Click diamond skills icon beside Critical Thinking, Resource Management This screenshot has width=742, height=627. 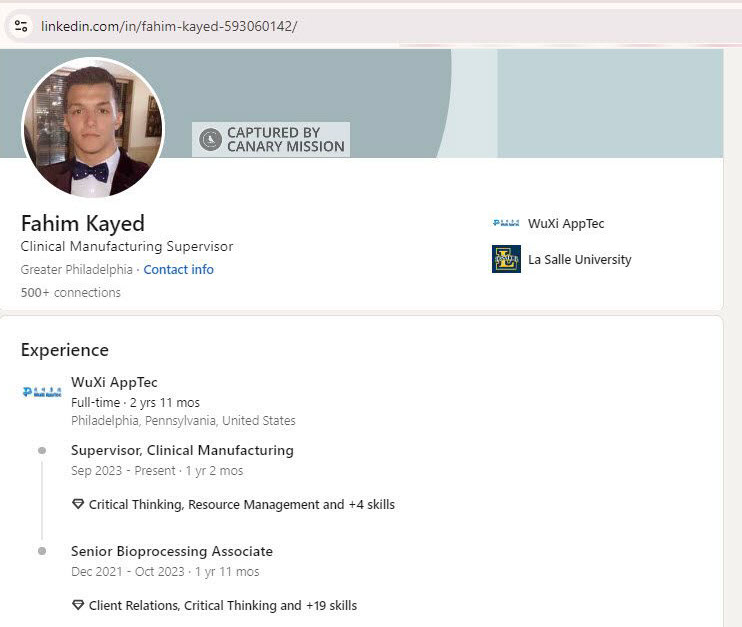[78, 504]
